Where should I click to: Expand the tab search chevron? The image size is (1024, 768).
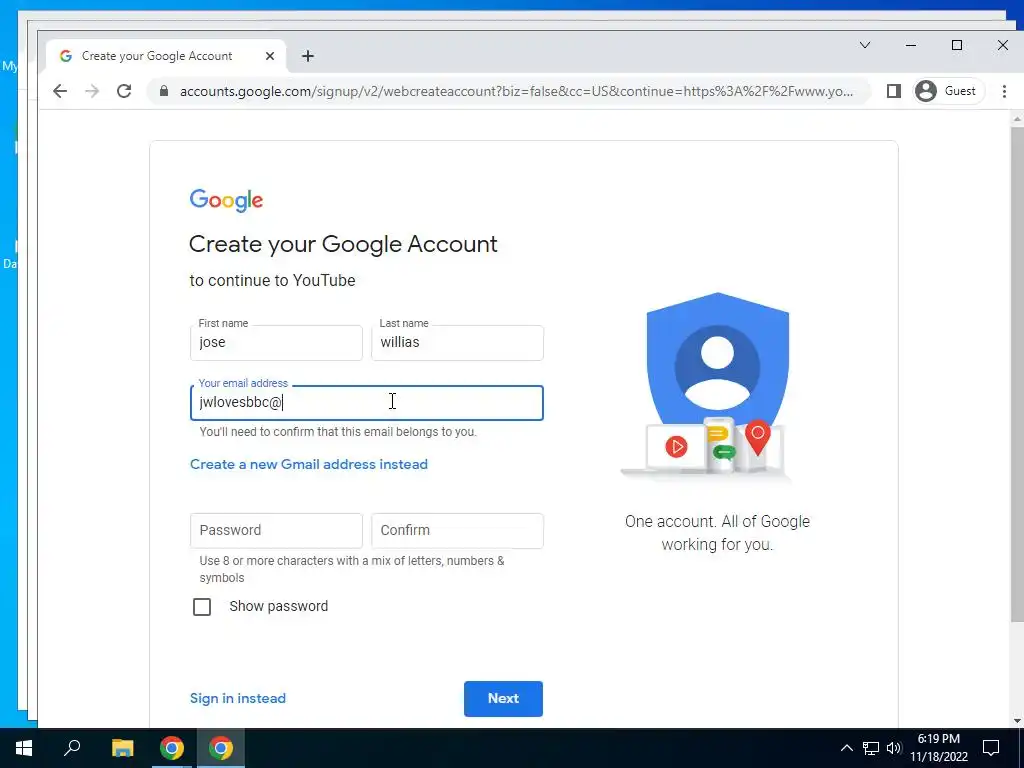(865, 45)
